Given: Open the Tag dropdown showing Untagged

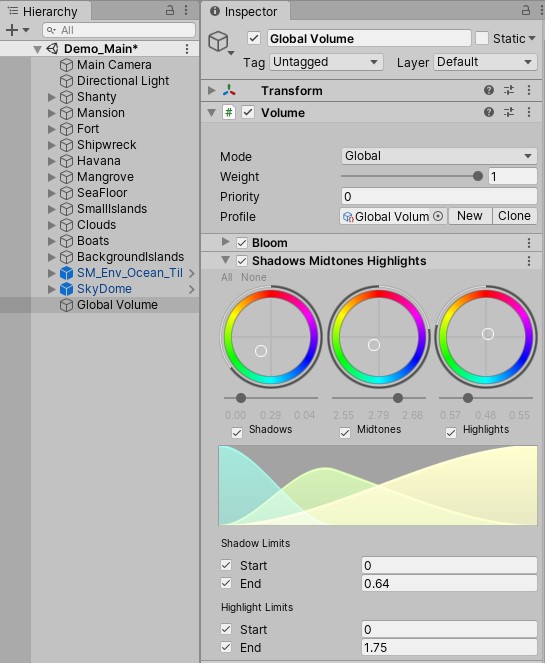Looking at the screenshot, I should coord(326,62).
